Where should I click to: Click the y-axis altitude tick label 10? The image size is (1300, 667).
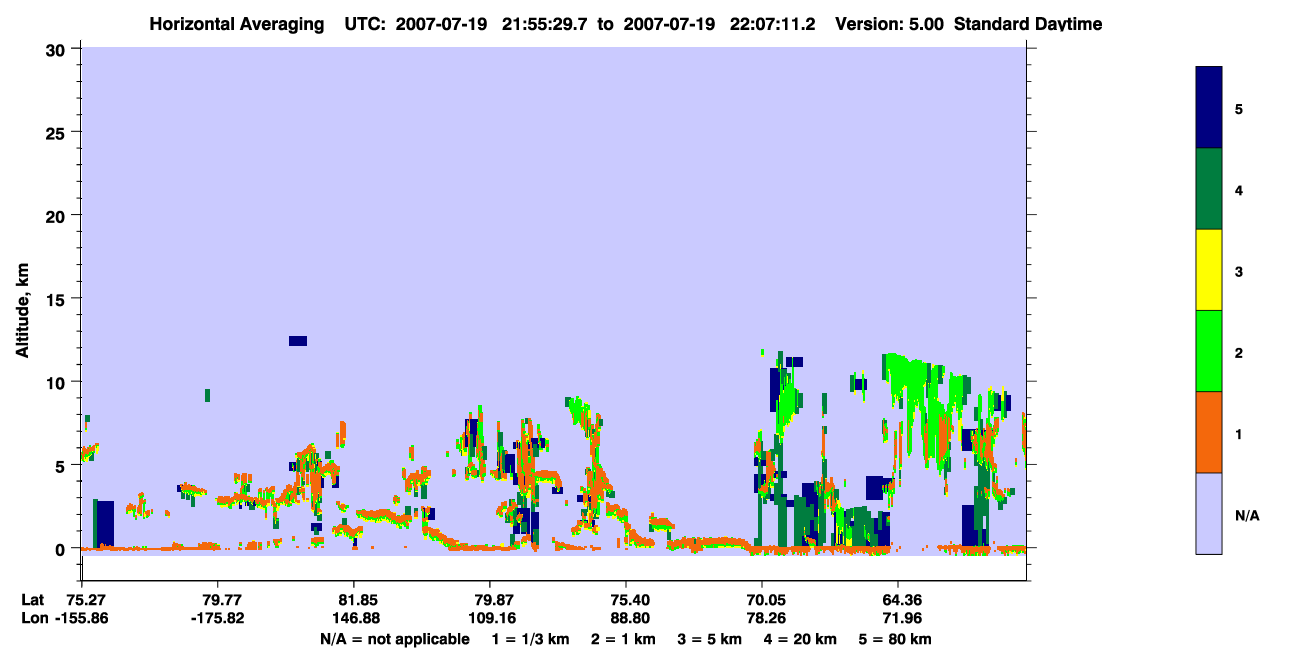coord(58,382)
